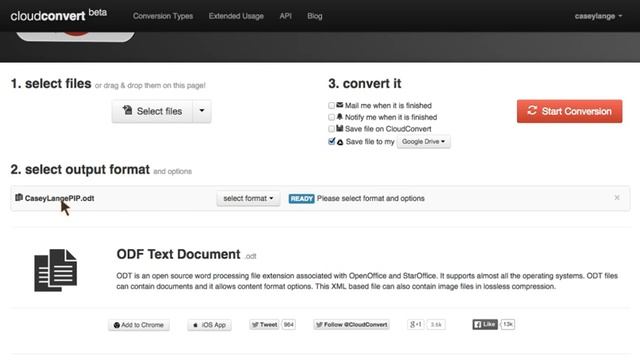The width and height of the screenshot is (640, 360).
Task: Click the envelope icon next to Mail me
Action: (340, 105)
